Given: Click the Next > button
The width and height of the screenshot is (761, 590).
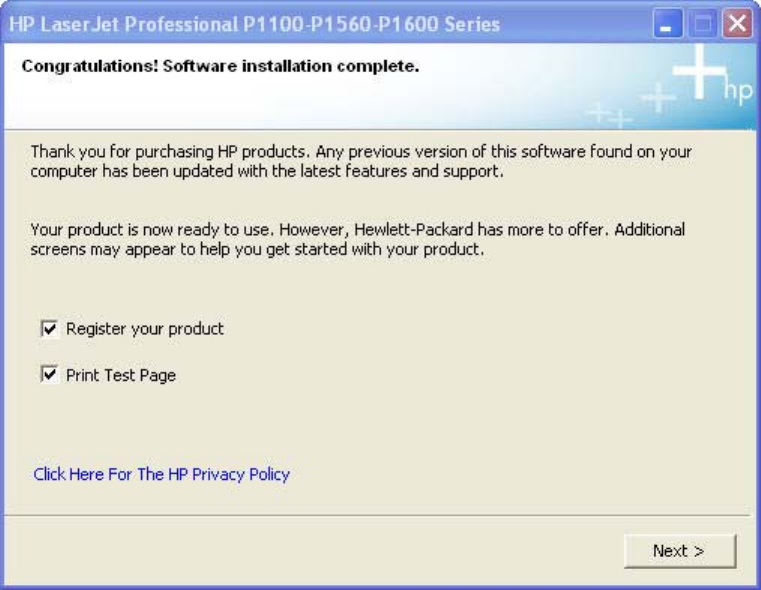Looking at the screenshot, I should [x=679, y=551].
